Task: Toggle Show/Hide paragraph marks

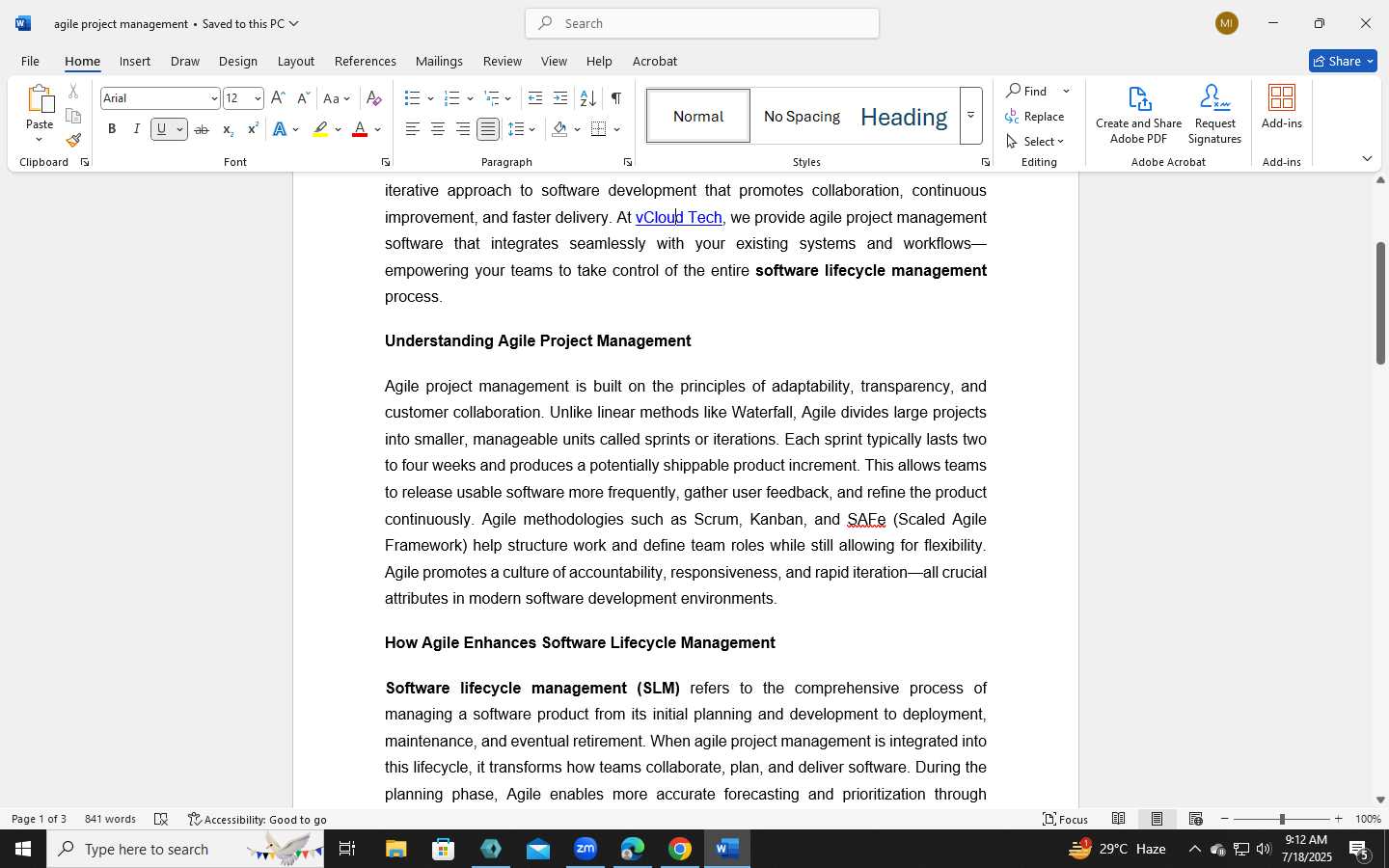Action: click(x=615, y=98)
